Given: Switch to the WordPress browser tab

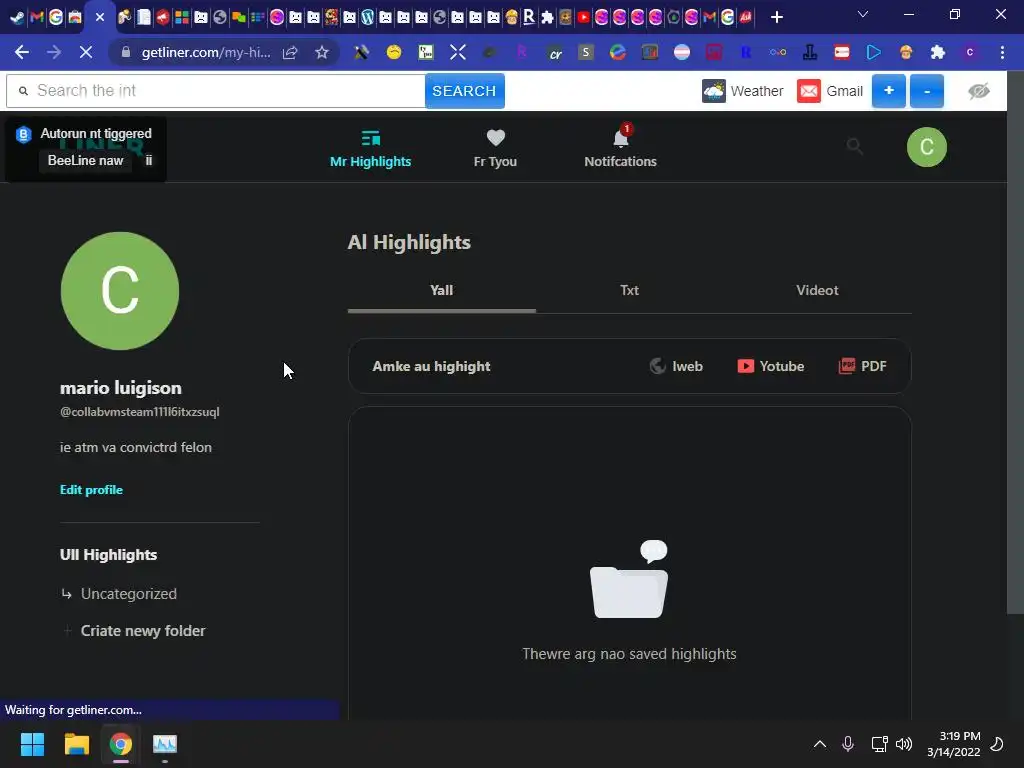Looking at the screenshot, I should coord(368,17).
